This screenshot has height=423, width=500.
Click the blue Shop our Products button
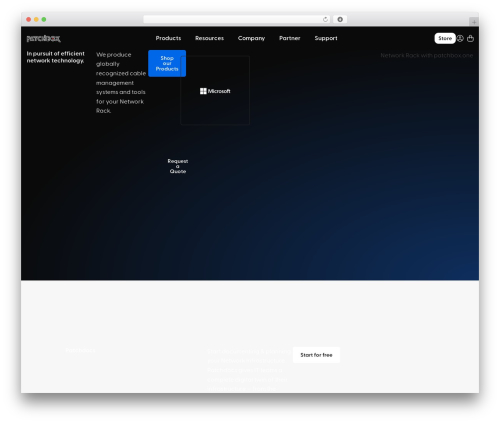[167, 63]
